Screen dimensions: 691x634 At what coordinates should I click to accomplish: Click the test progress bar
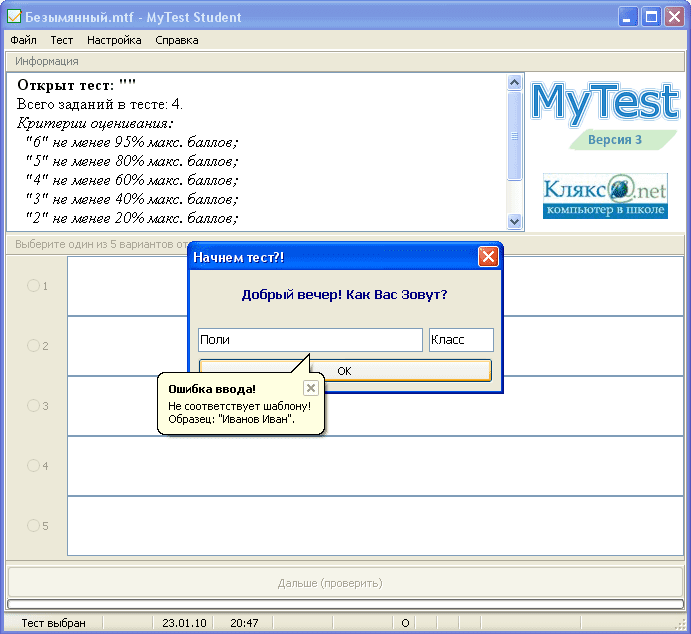[x=346, y=604]
